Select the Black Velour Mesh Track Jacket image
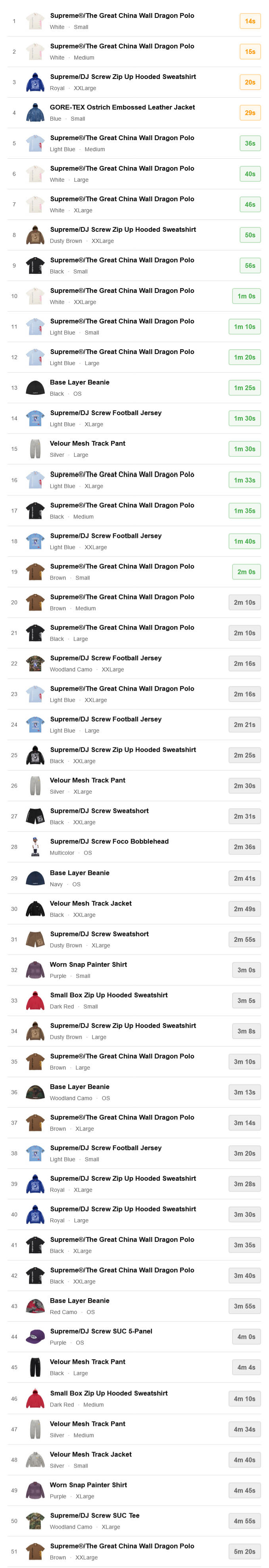This screenshot has height=1568, width=269. click(x=35, y=909)
